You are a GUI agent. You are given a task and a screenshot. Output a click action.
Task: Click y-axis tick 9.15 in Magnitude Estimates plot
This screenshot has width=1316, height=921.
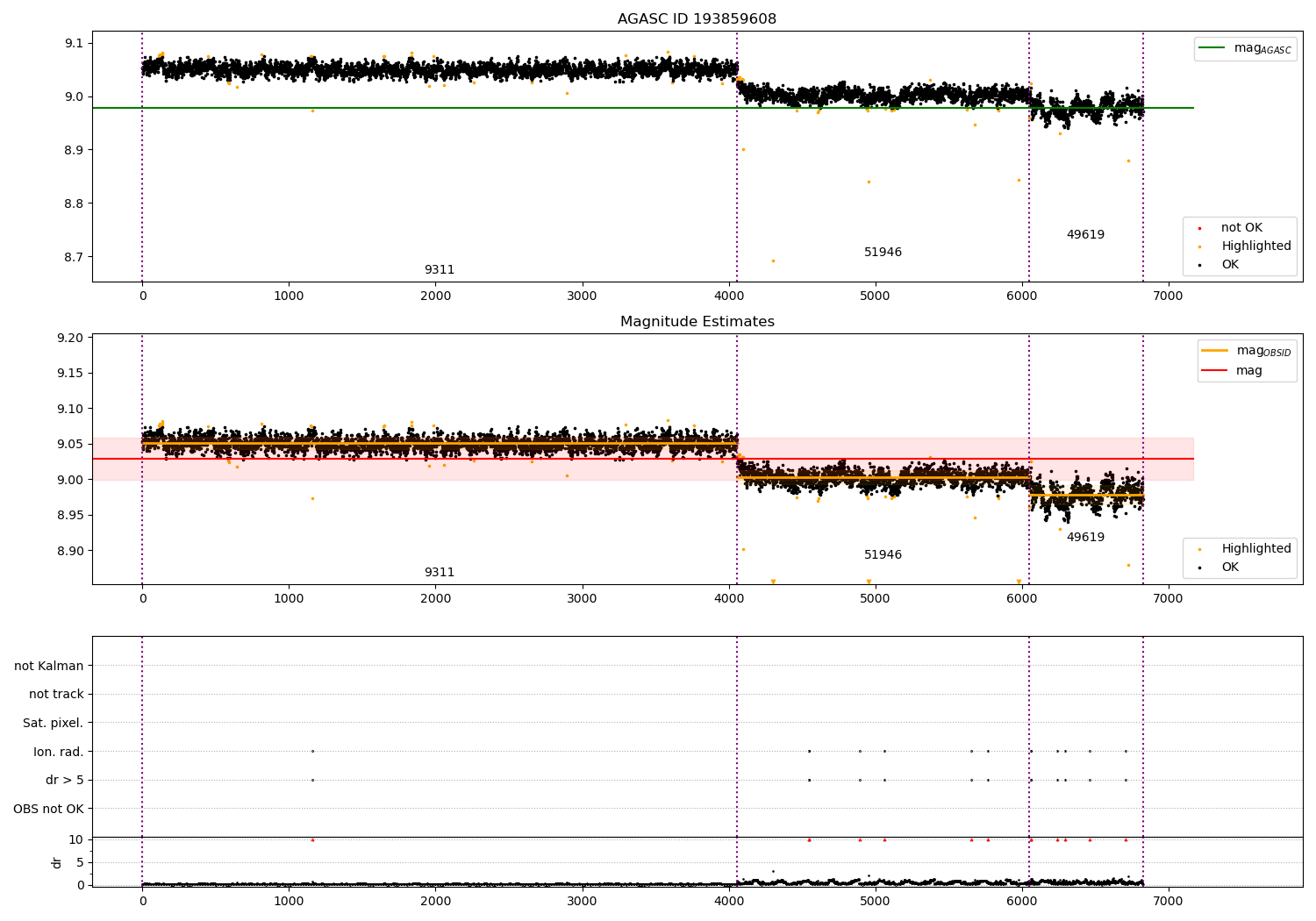click(x=70, y=374)
